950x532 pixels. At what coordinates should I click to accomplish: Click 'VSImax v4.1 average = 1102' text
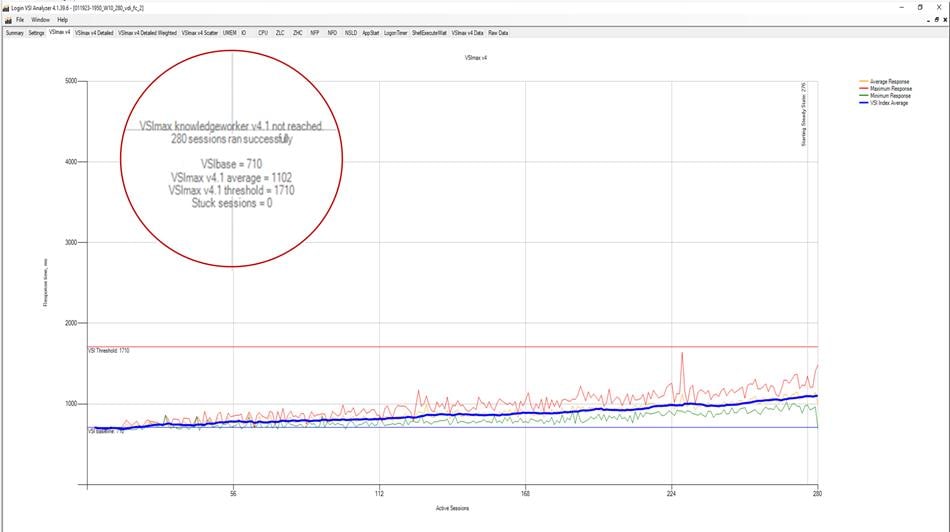point(231,178)
